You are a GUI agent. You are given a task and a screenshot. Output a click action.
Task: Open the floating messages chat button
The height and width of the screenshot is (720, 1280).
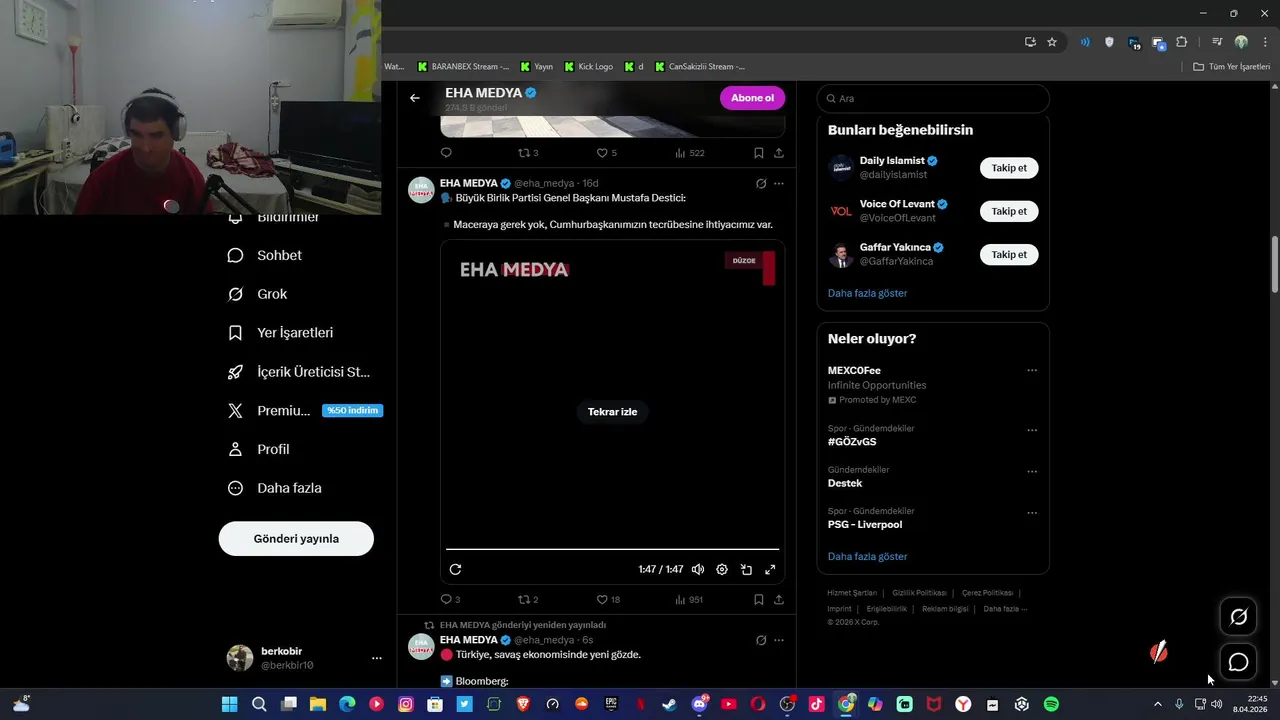pos(1238,662)
